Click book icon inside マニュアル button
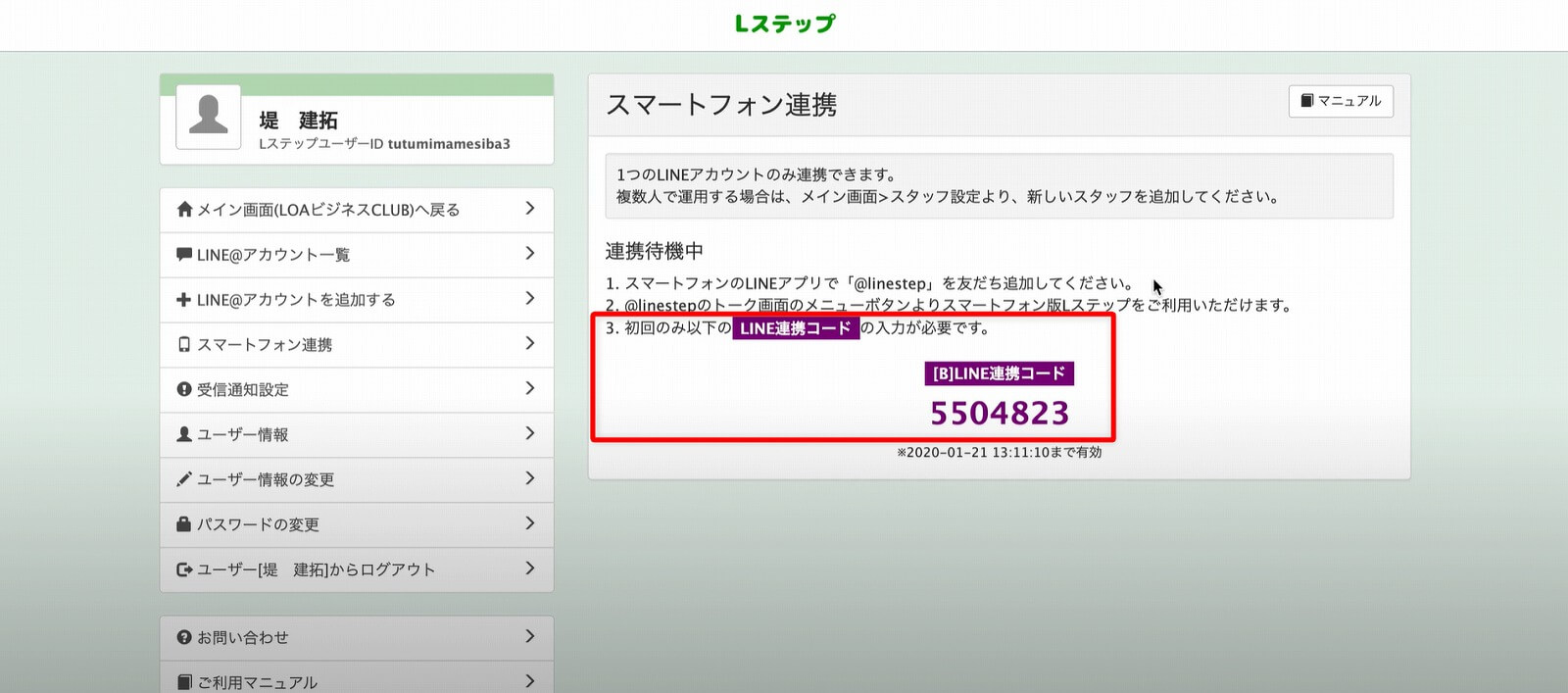The height and width of the screenshot is (693, 1568). click(1306, 101)
